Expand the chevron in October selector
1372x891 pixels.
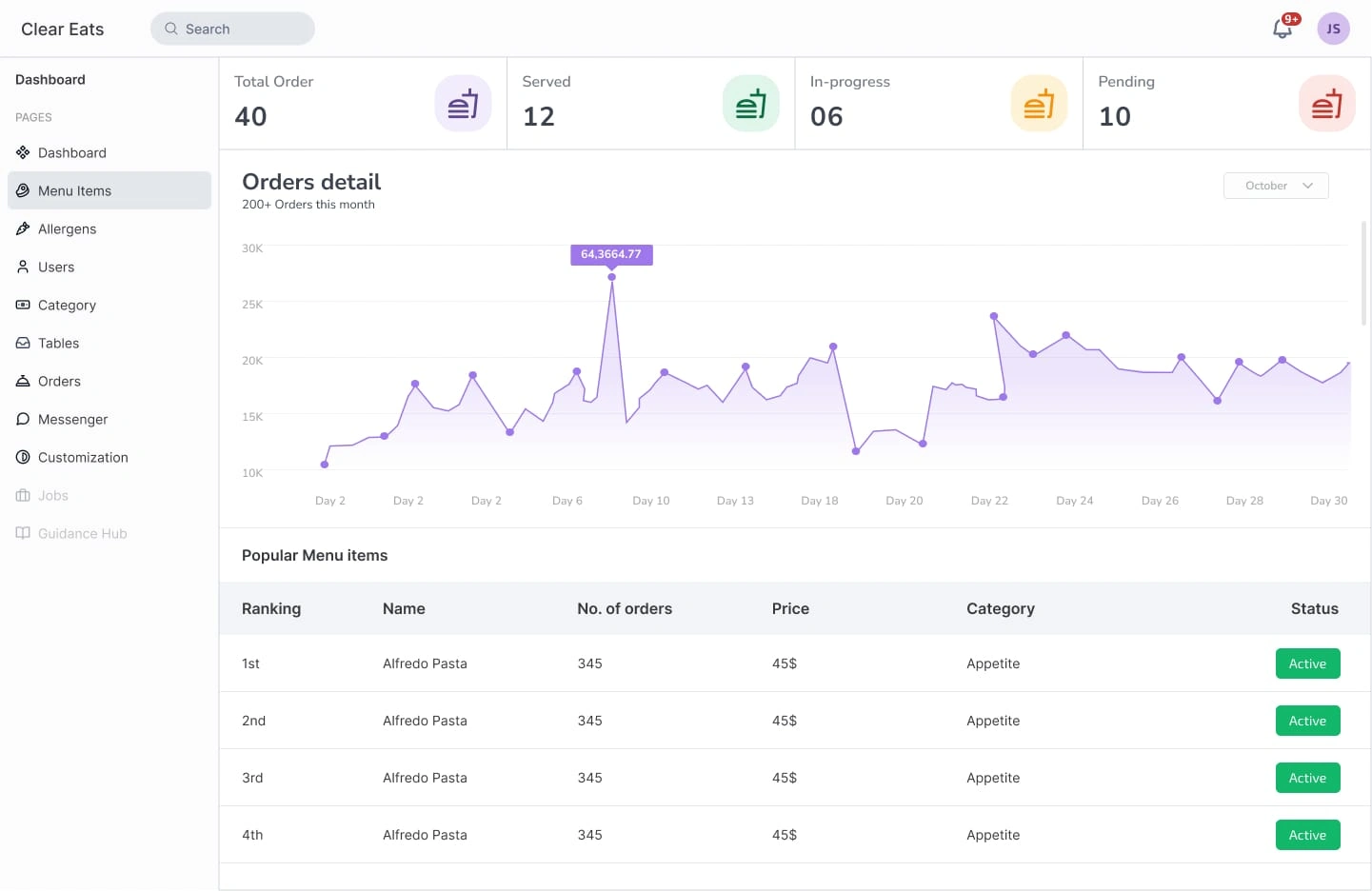(x=1308, y=186)
